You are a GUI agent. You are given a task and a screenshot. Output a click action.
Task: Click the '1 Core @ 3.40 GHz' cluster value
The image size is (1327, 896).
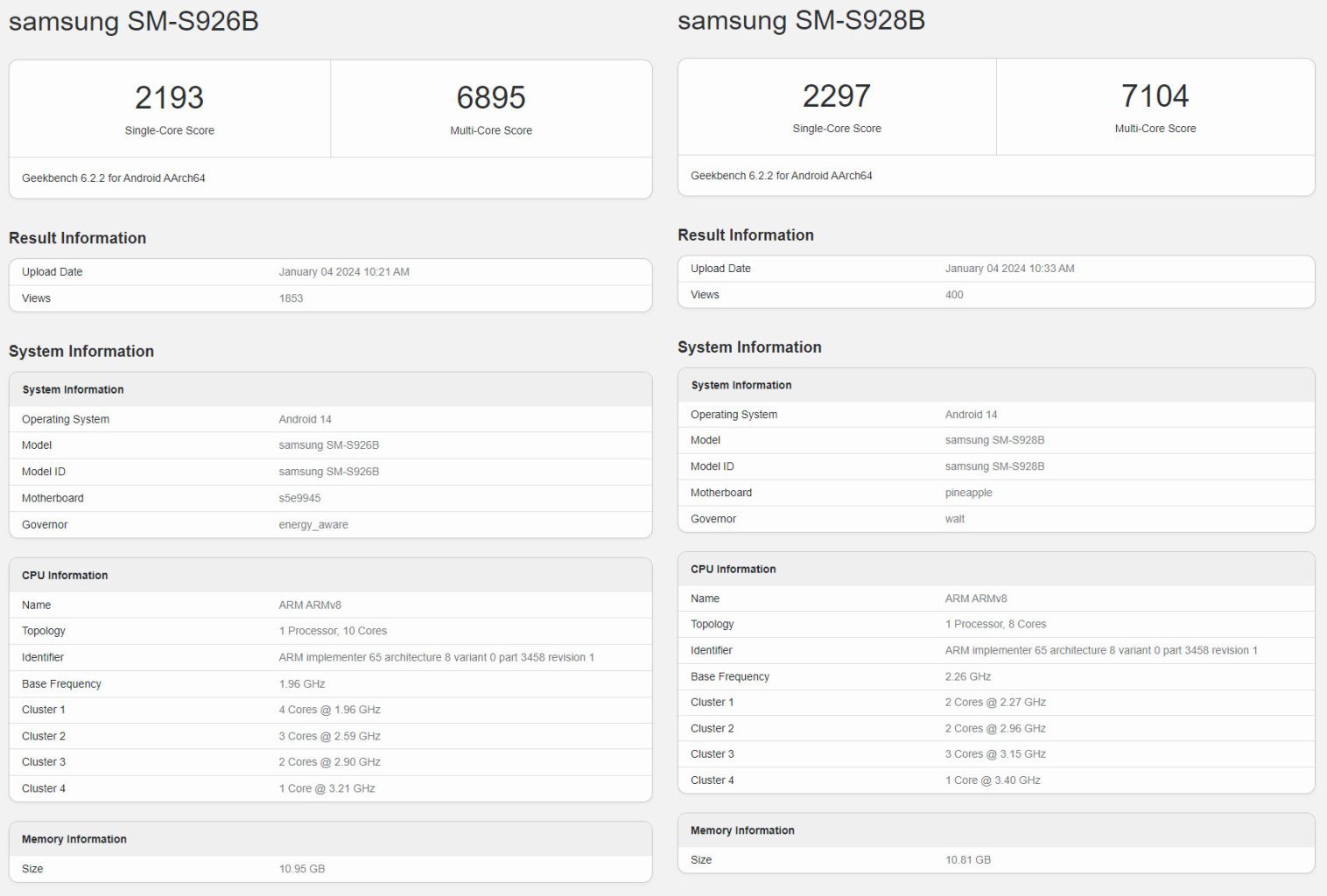click(x=993, y=780)
